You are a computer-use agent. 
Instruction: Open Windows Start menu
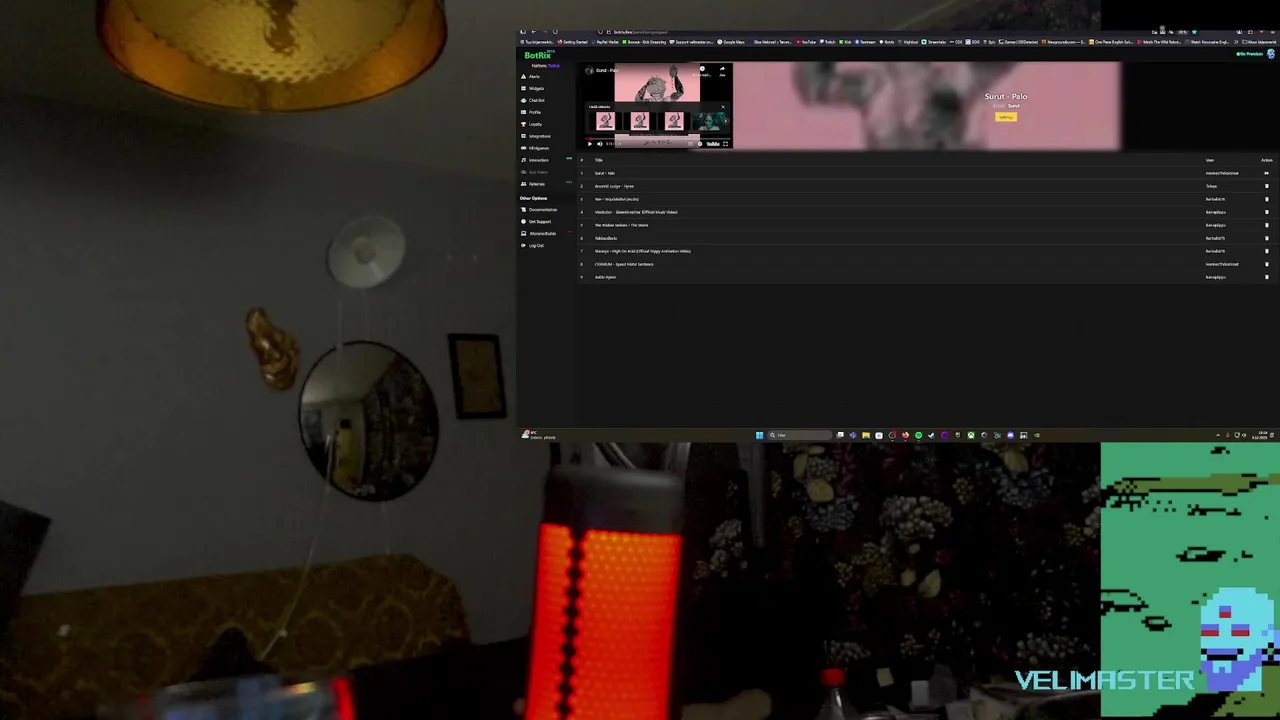click(759, 435)
